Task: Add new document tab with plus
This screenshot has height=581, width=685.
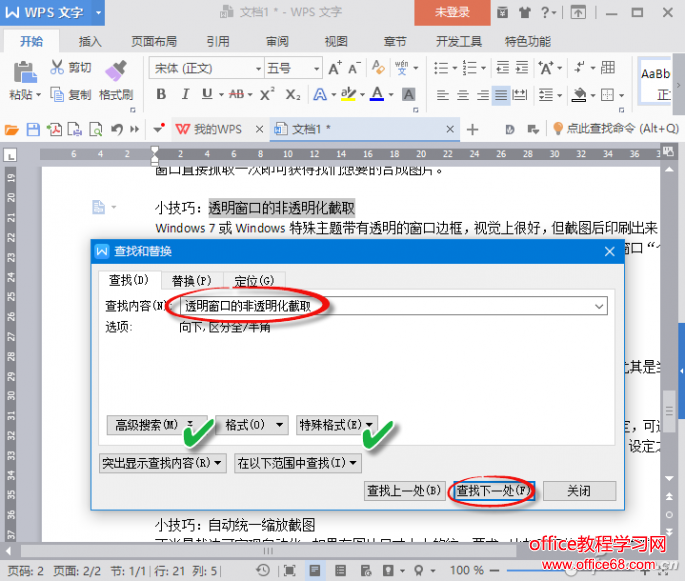Action: coord(472,129)
